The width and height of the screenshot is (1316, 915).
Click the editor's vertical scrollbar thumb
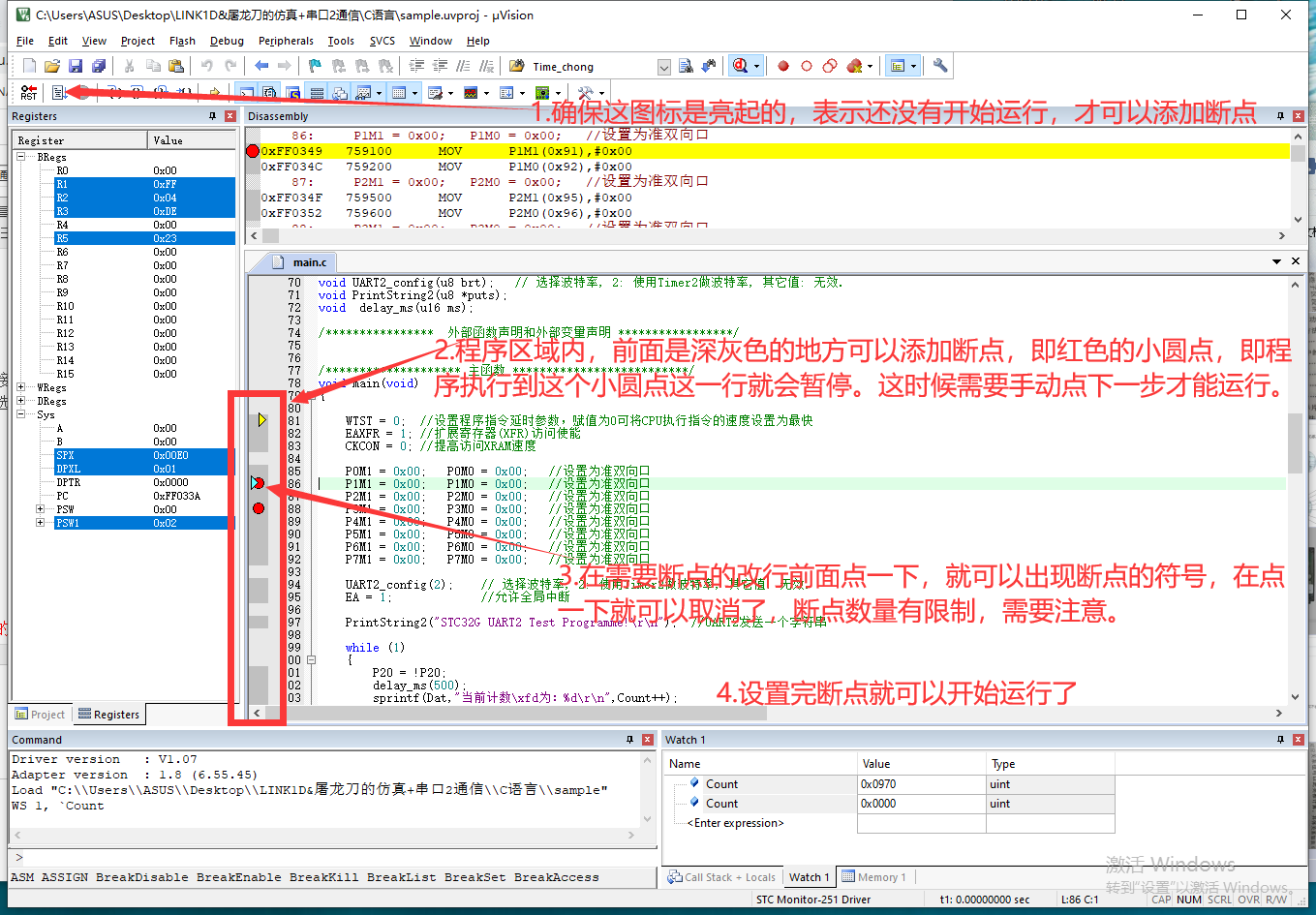[x=1295, y=443]
